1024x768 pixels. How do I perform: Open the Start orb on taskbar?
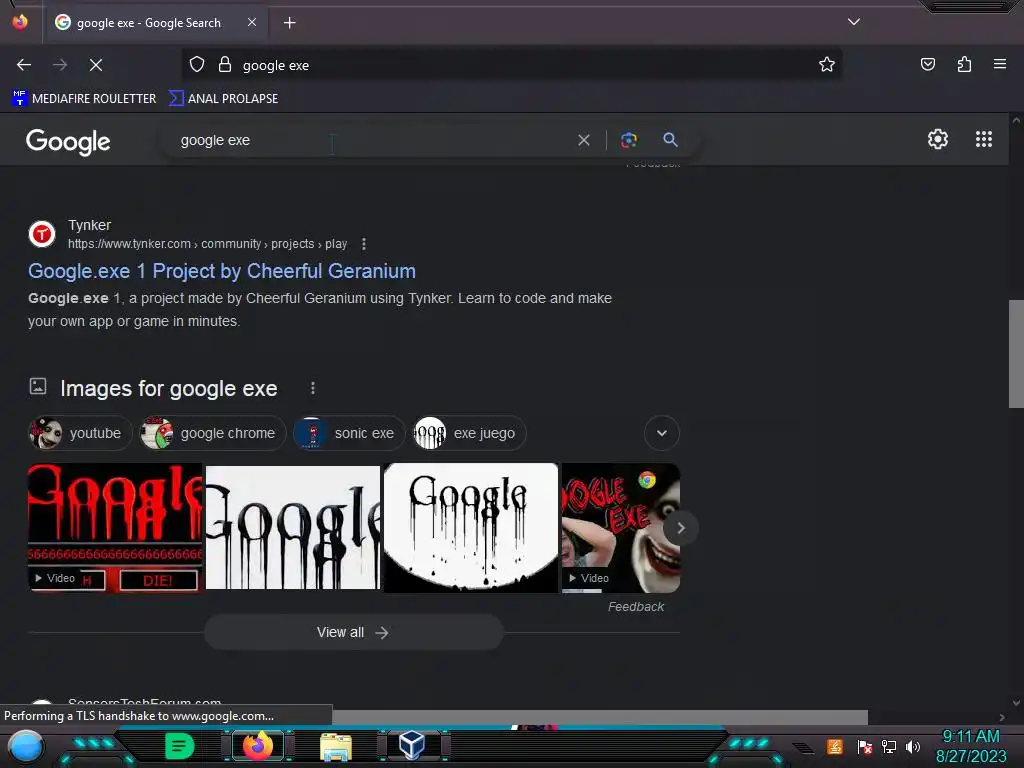click(25, 746)
